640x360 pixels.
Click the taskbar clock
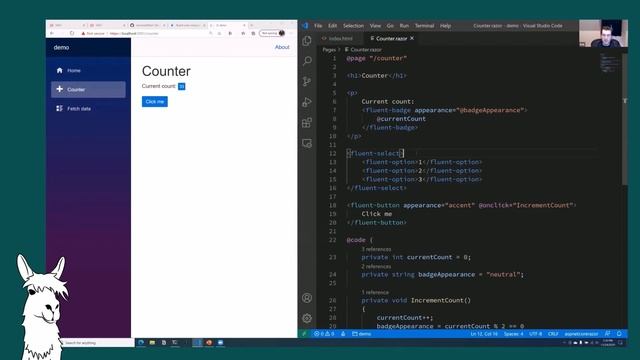(x=608, y=342)
